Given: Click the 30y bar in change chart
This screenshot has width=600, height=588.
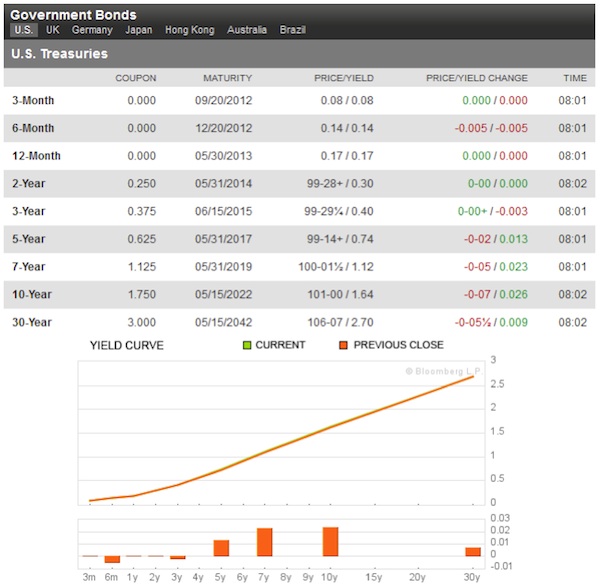Looking at the screenshot, I should coord(473,551).
